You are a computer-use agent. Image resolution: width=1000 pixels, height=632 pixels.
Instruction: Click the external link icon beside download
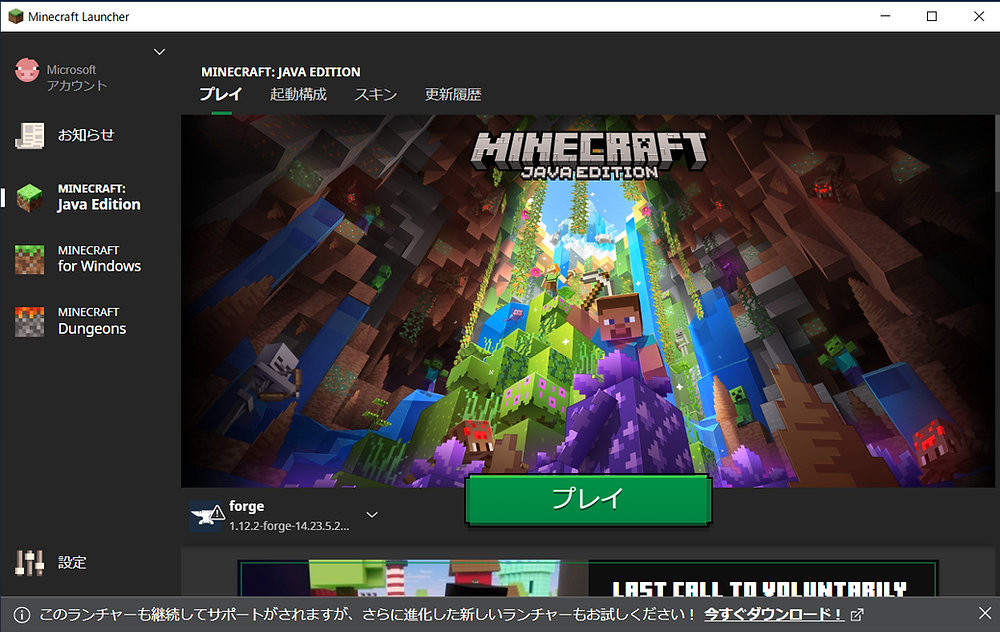click(x=857, y=615)
